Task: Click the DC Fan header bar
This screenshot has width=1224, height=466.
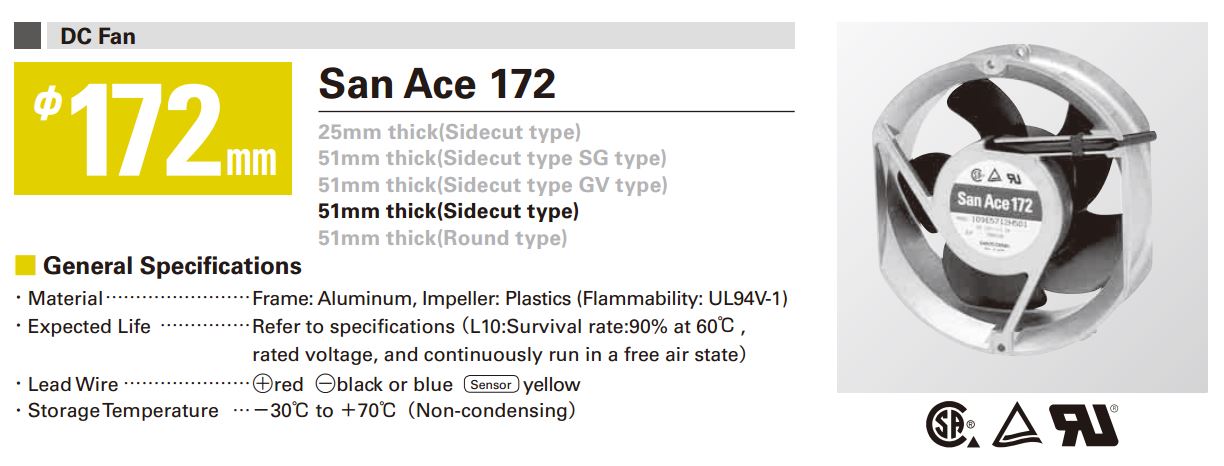Action: click(405, 37)
